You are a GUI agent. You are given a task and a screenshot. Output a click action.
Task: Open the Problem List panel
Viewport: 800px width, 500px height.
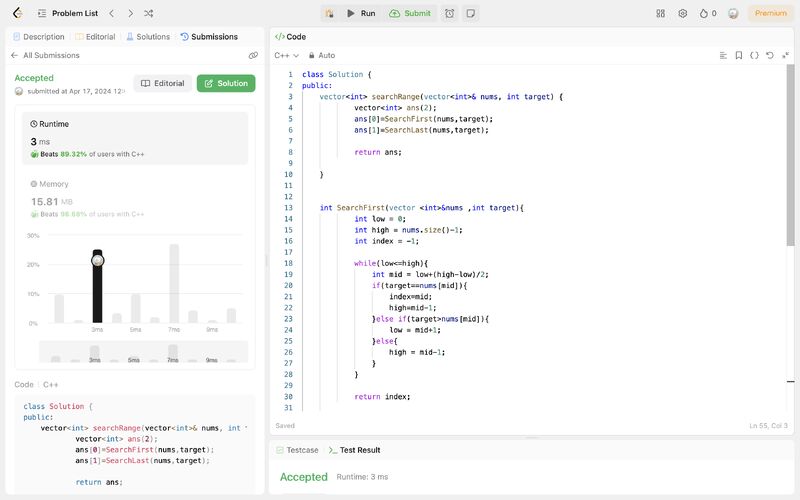(68, 13)
